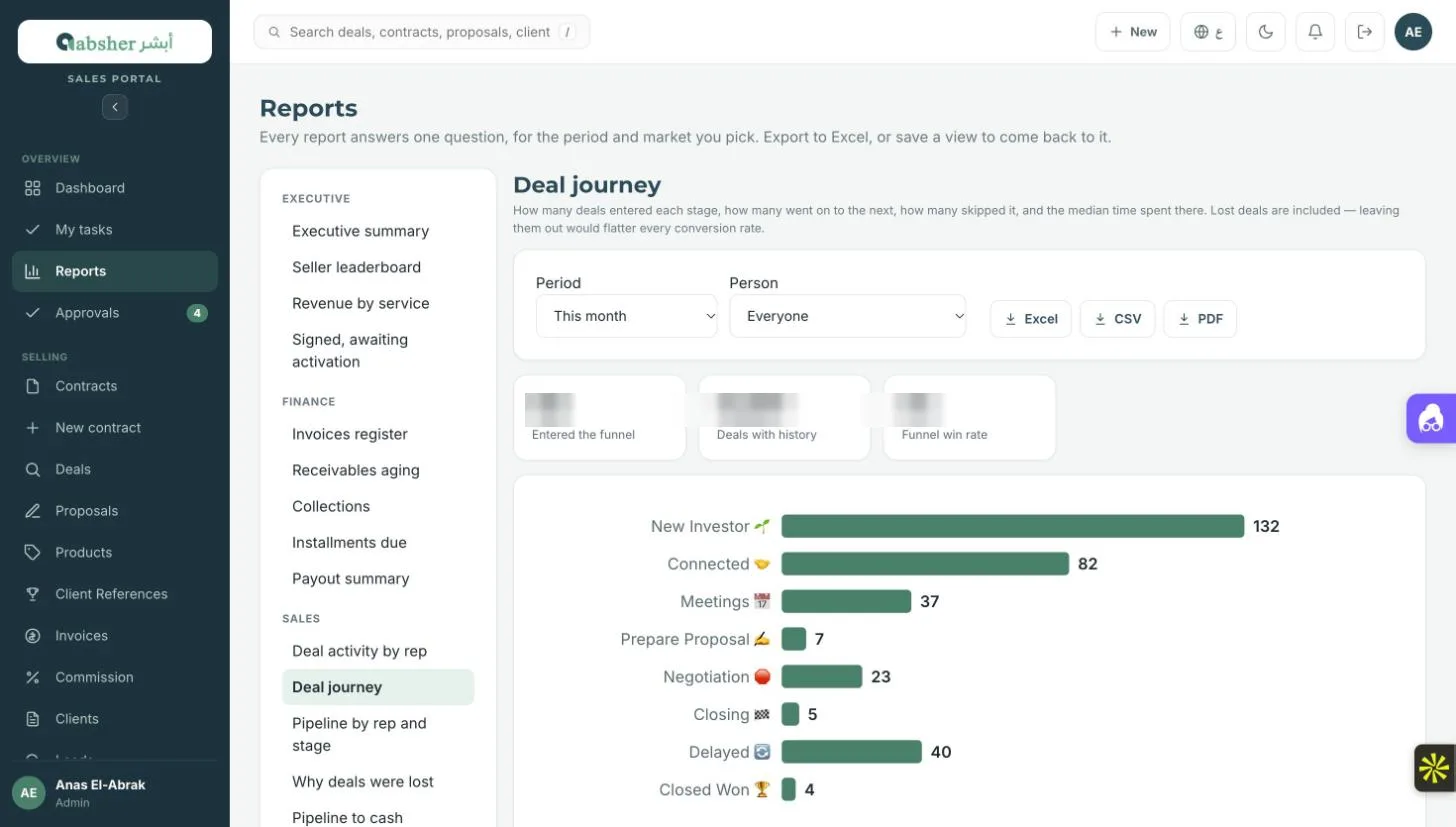
Task: Click the search deals input field
Action: 422,32
